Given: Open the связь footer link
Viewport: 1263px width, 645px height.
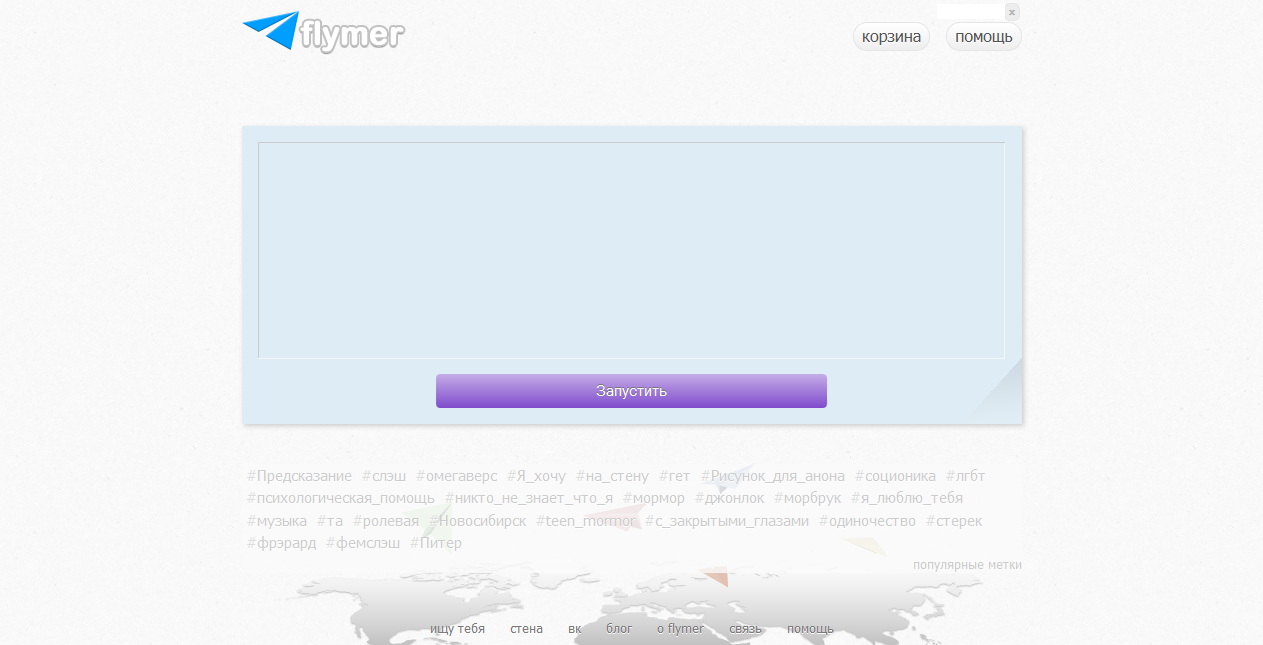Looking at the screenshot, I should pyautogui.click(x=745, y=629).
